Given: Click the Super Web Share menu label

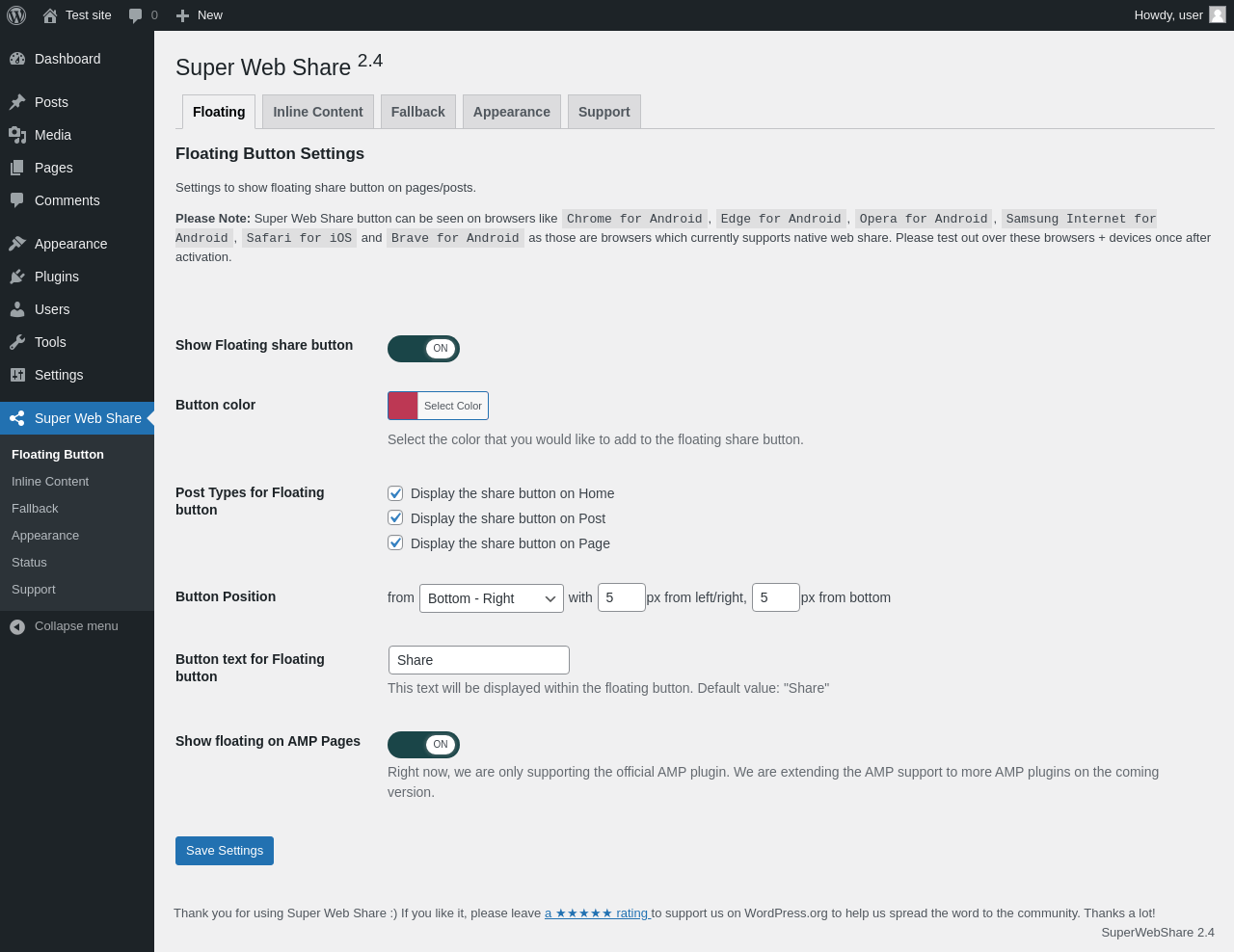Looking at the screenshot, I should pos(88,418).
